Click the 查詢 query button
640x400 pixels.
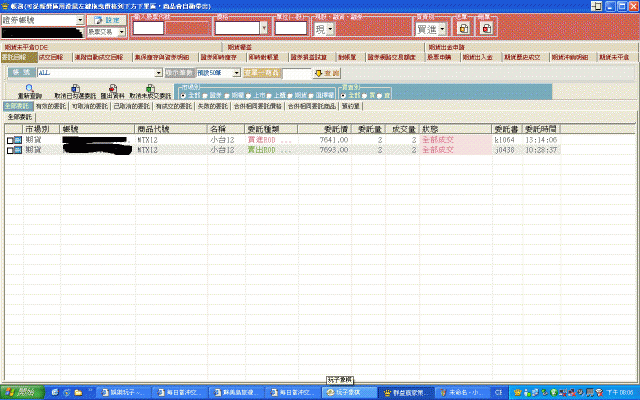click(327, 73)
